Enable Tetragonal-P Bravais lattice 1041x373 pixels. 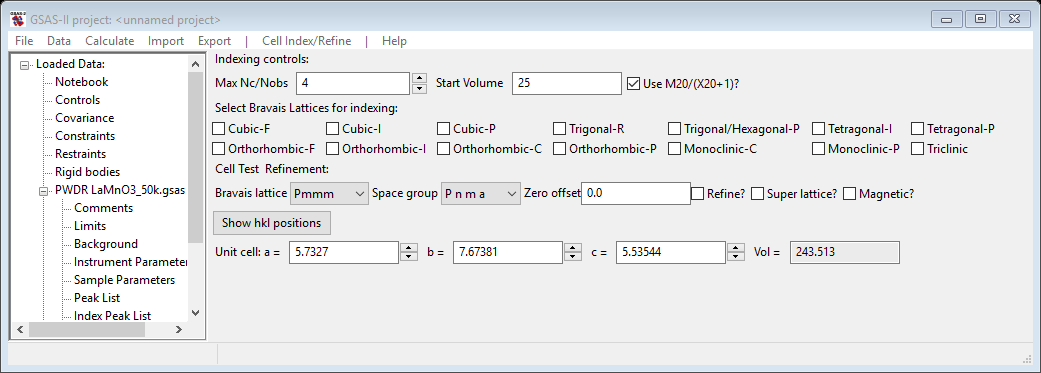coord(917,128)
